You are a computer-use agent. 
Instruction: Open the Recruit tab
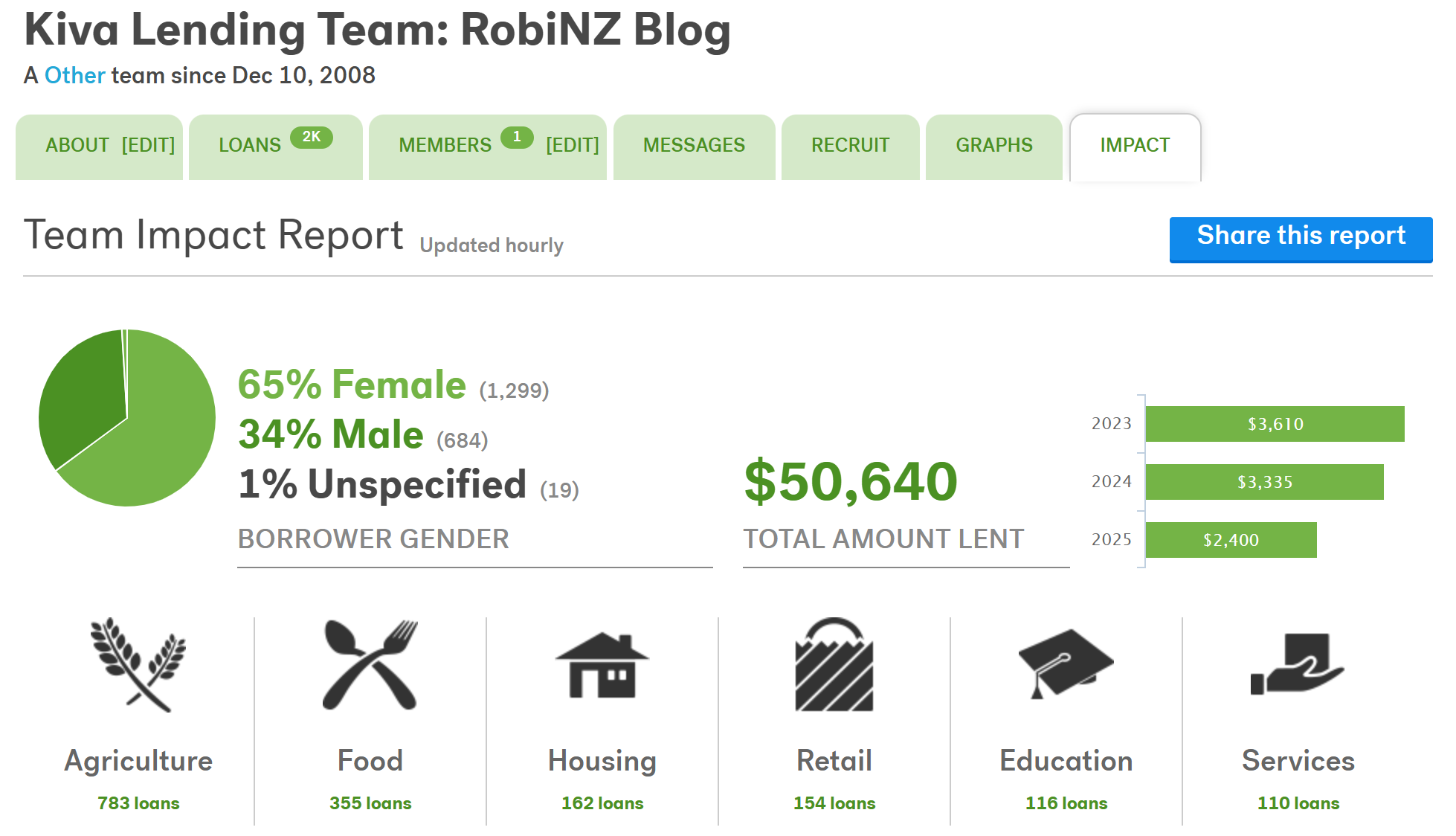(x=850, y=145)
